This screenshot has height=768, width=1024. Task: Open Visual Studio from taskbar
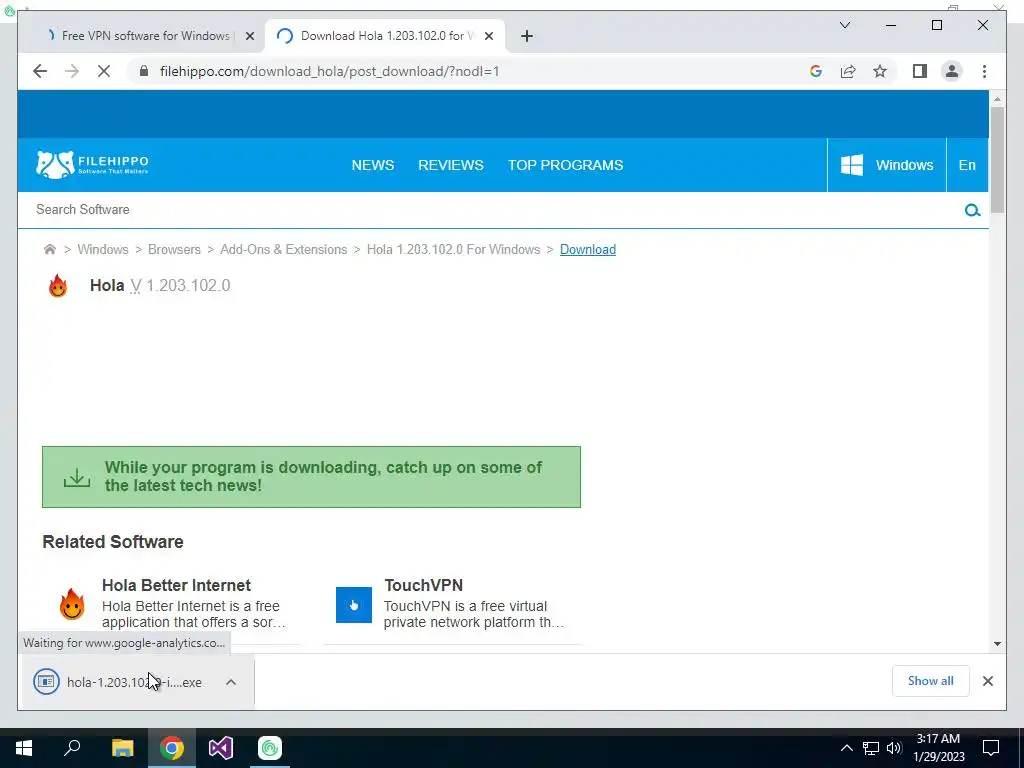coord(221,748)
